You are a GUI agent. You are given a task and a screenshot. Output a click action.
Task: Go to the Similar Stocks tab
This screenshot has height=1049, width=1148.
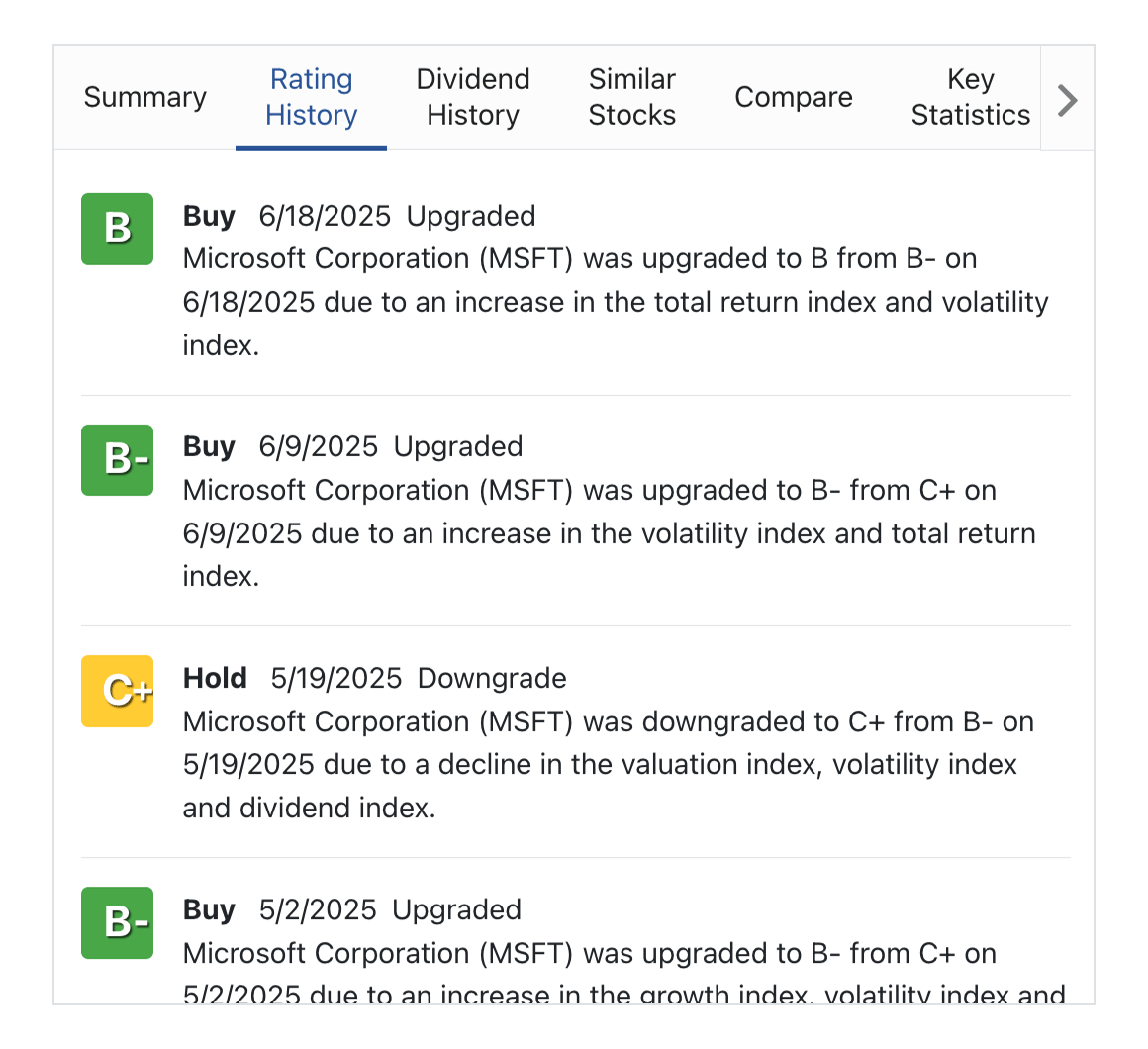[x=631, y=97]
